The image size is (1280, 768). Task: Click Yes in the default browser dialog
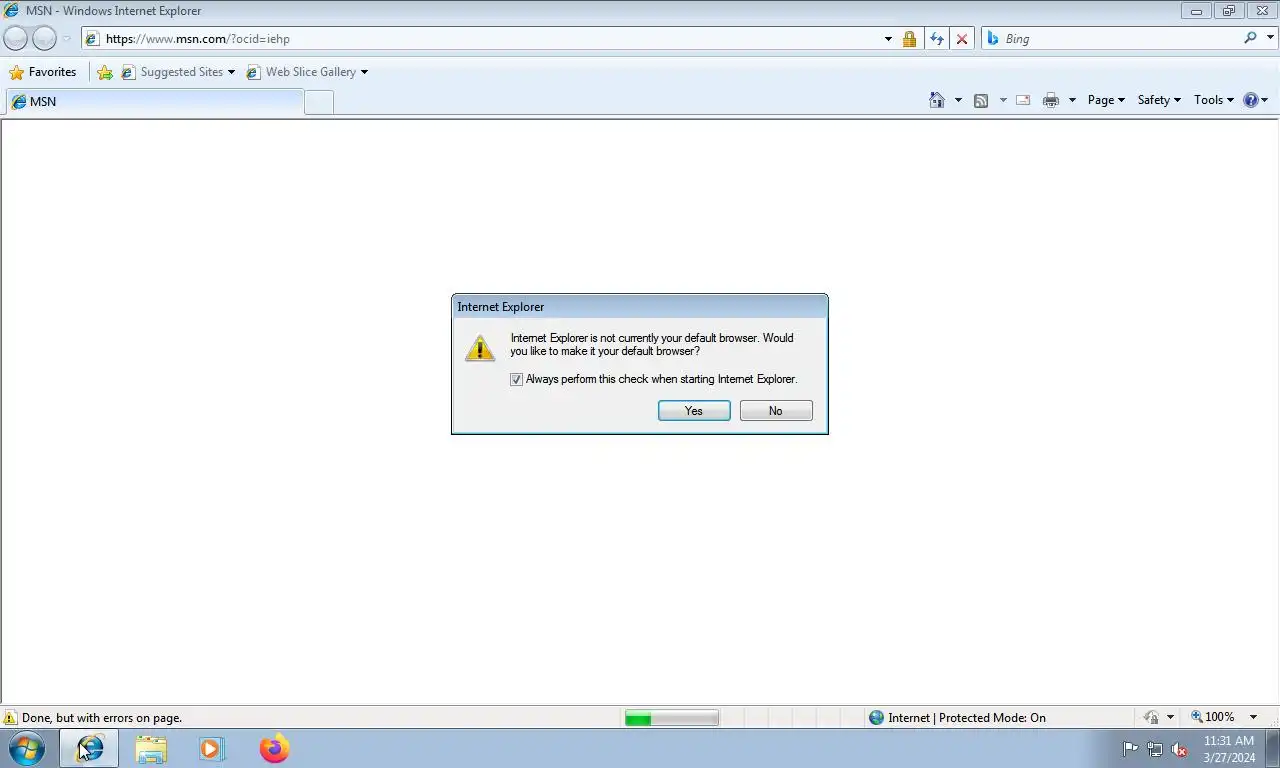pyautogui.click(x=694, y=411)
